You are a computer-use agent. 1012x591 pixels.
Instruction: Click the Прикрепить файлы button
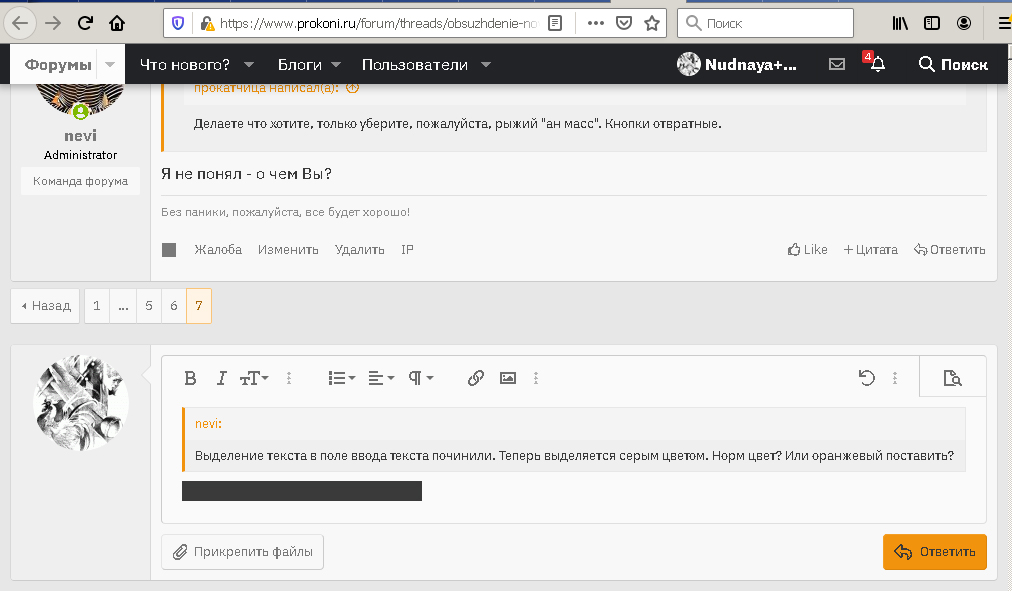pos(242,551)
